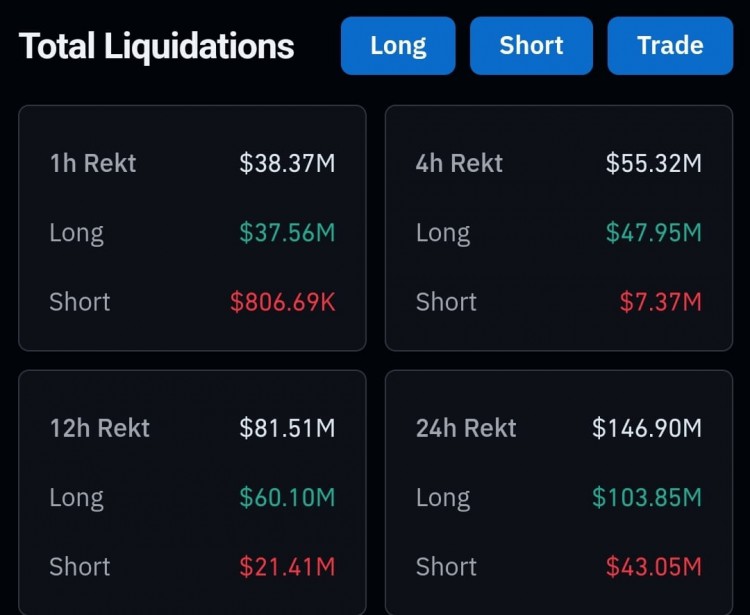
Task: Open the 1h Rekt card label
Action: pyautogui.click(x=93, y=163)
